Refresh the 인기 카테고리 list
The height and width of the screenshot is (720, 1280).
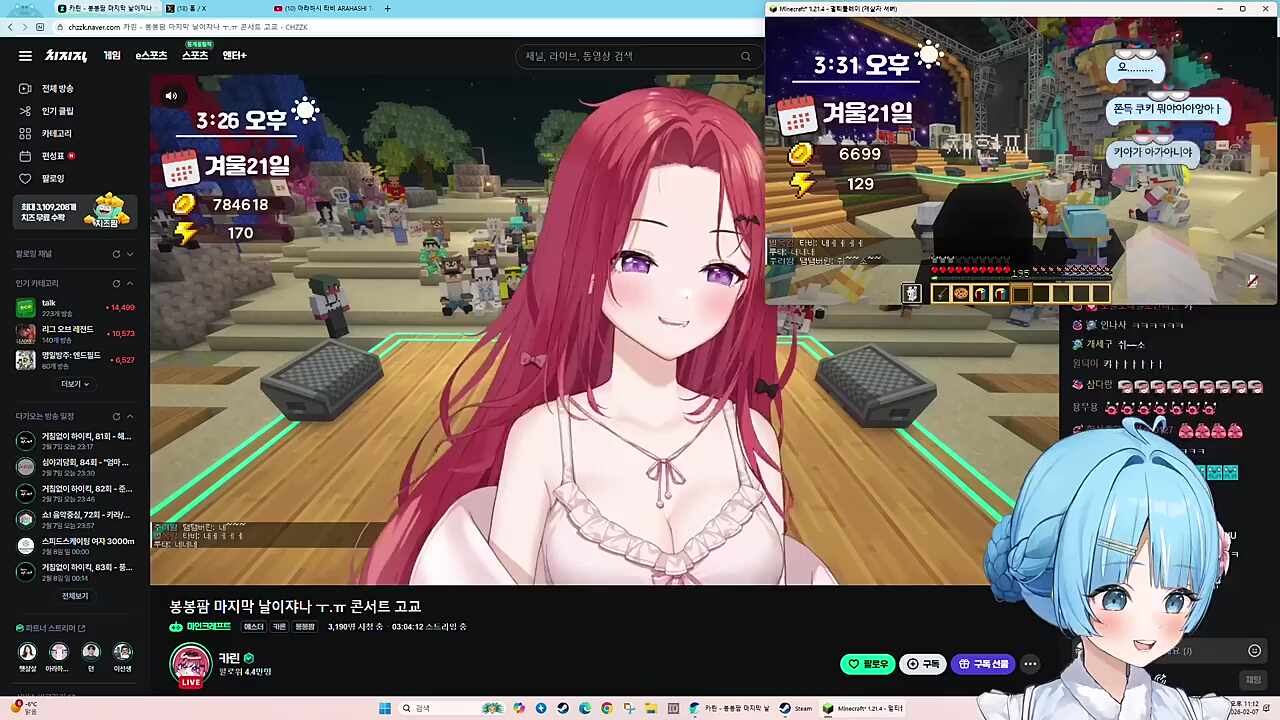[x=116, y=284]
